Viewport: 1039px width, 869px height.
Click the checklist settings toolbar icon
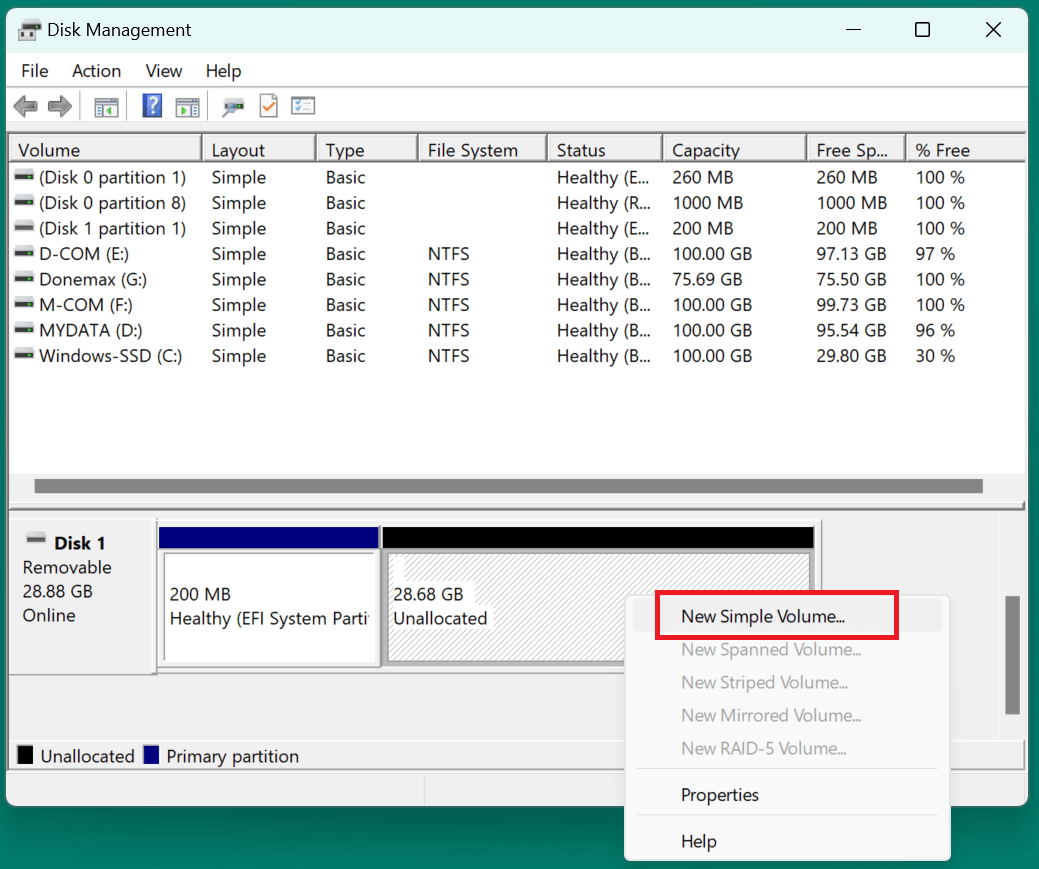coord(303,106)
